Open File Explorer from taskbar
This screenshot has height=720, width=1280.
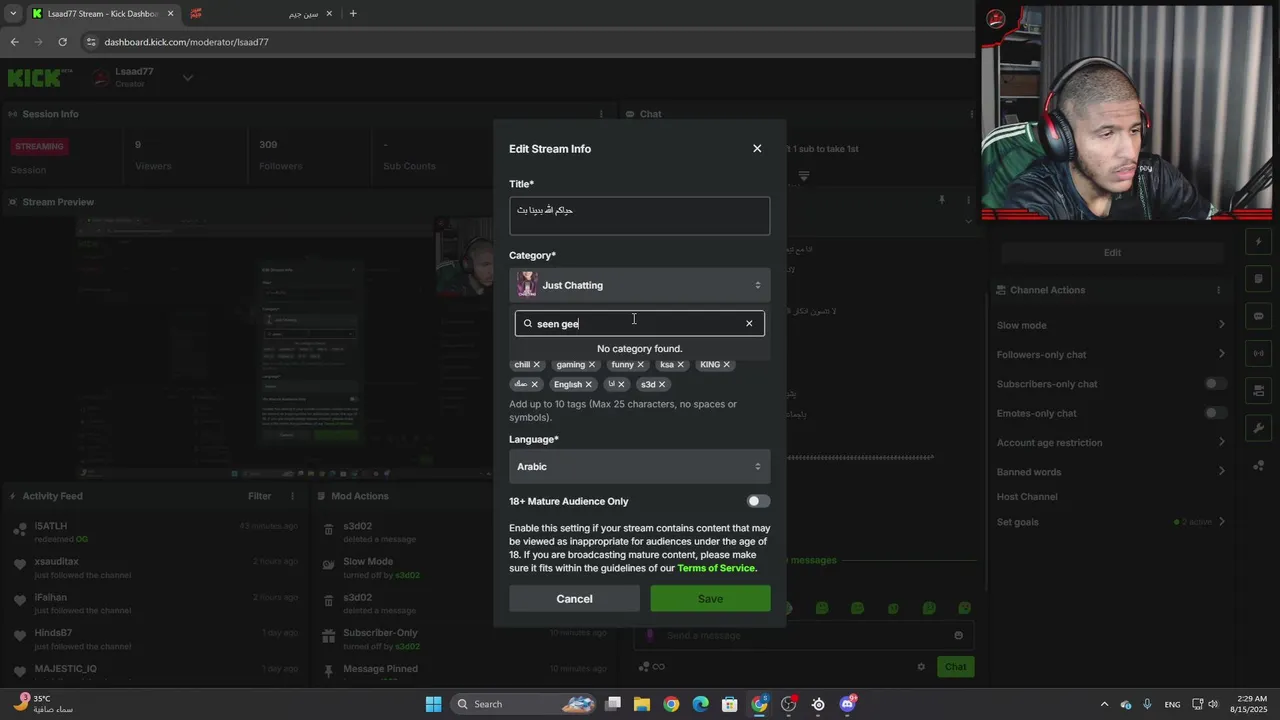[641, 704]
